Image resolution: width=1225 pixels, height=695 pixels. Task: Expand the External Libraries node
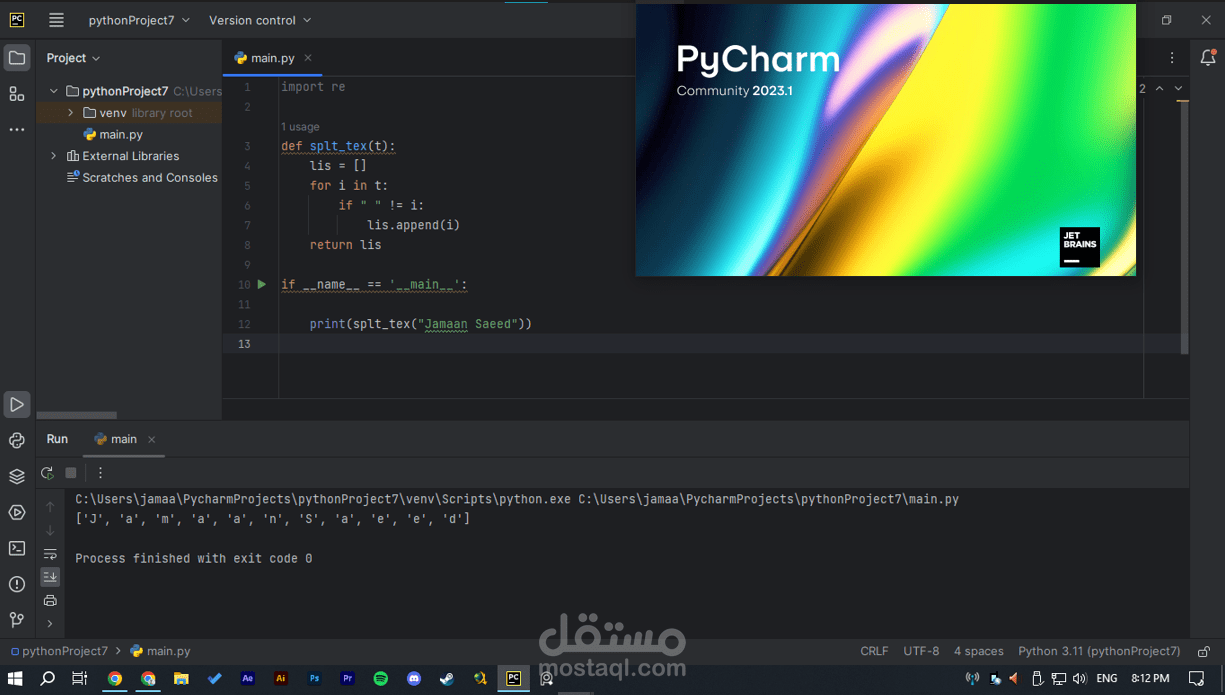pos(54,156)
